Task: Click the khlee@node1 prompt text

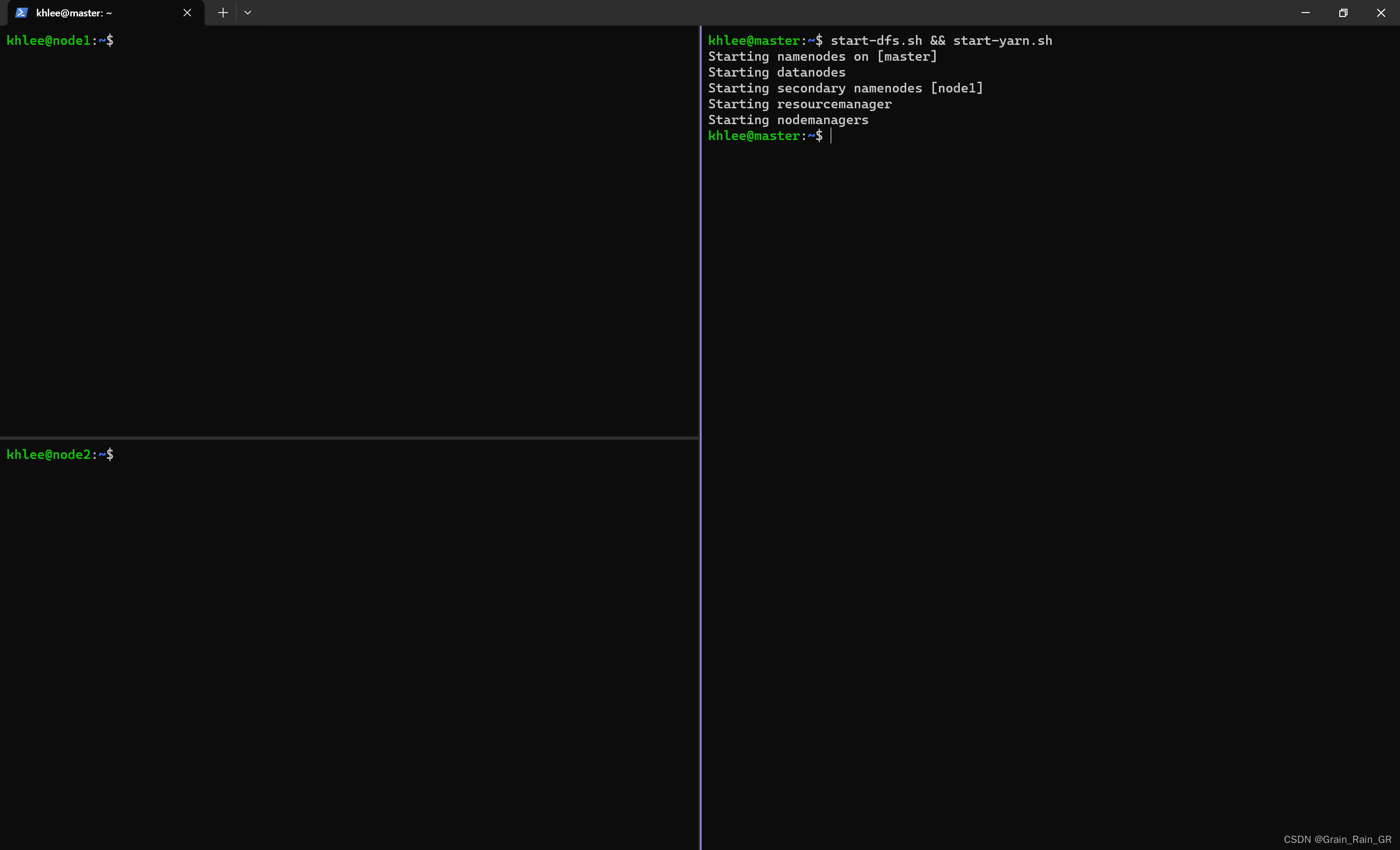Action: (x=48, y=40)
